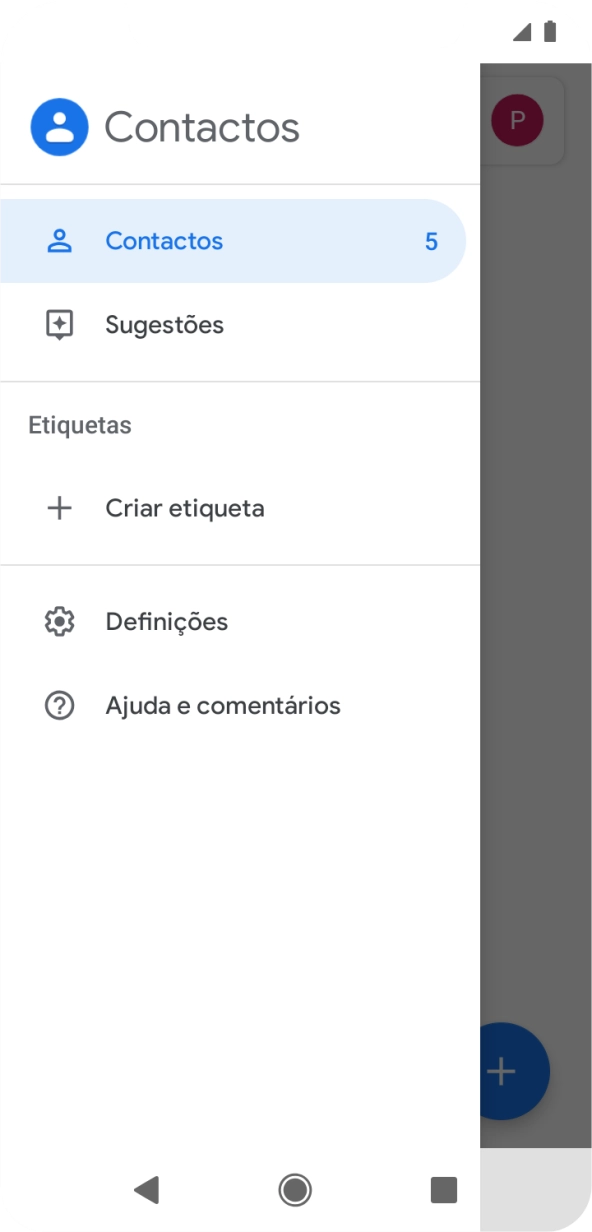
Task: Open Definições from the navigation drawer
Action: point(165,621)
